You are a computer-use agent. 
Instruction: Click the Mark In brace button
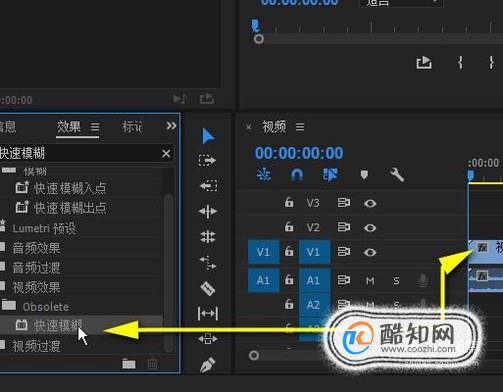coord(460,62)
